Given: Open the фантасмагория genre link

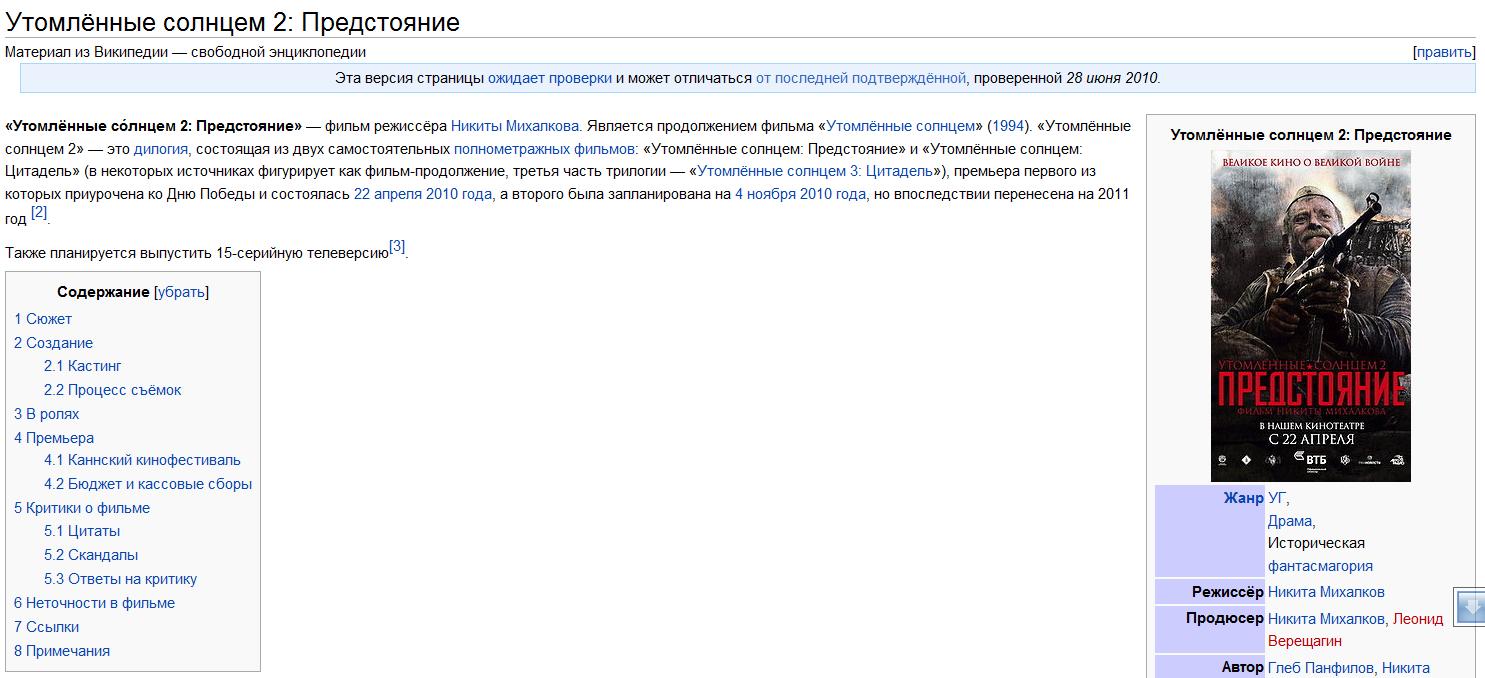Looking at the screenshot, I should (1320, 566).
